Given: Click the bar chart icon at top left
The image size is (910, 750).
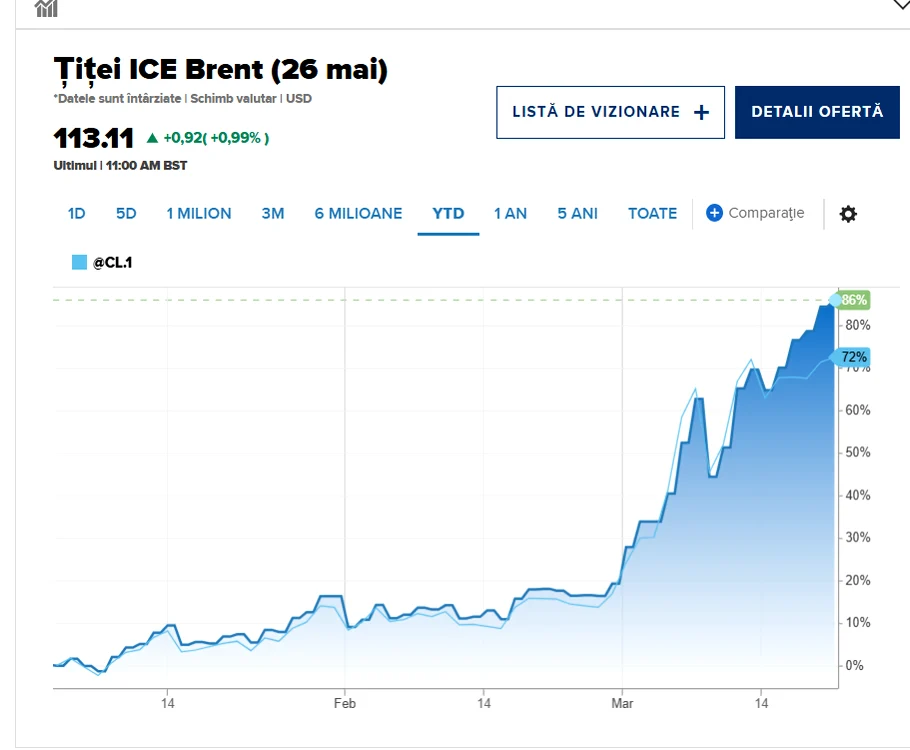Looking at the screenshot, I should 46,8.
